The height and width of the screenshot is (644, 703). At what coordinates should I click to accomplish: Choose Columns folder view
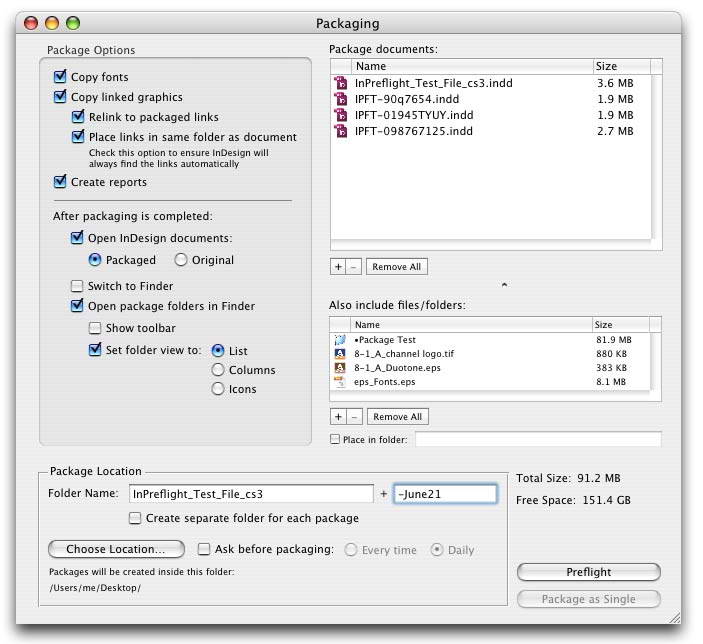(218, 370)
